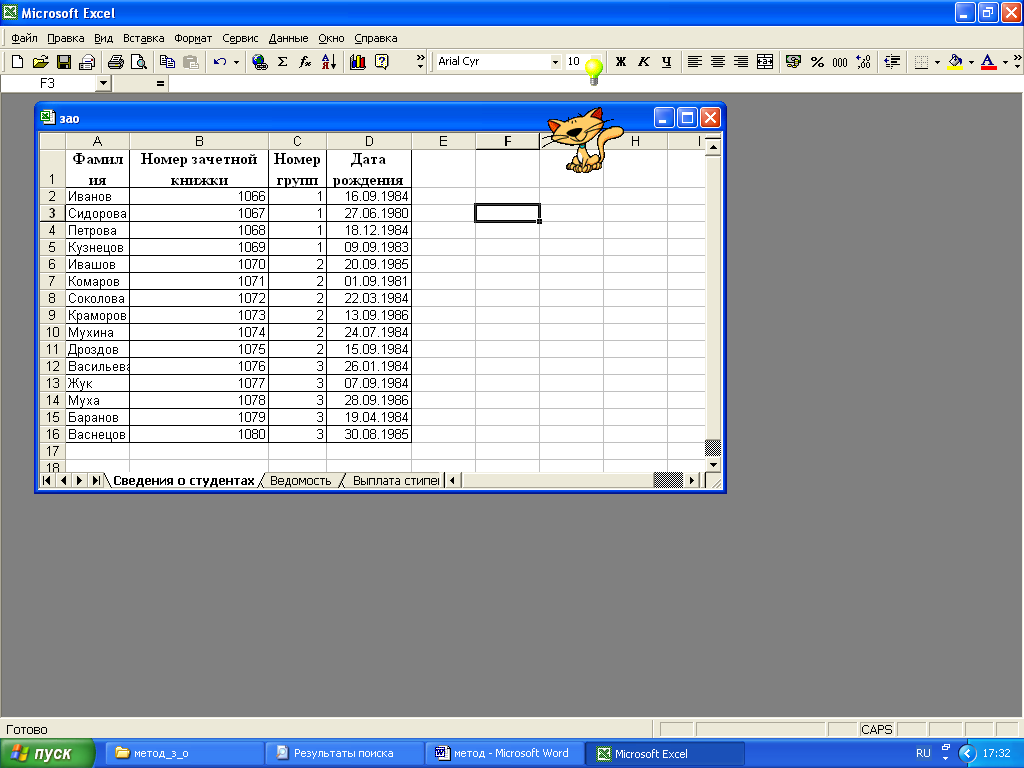Open the Undo history dropdown arrow

[x=236, y=61]
